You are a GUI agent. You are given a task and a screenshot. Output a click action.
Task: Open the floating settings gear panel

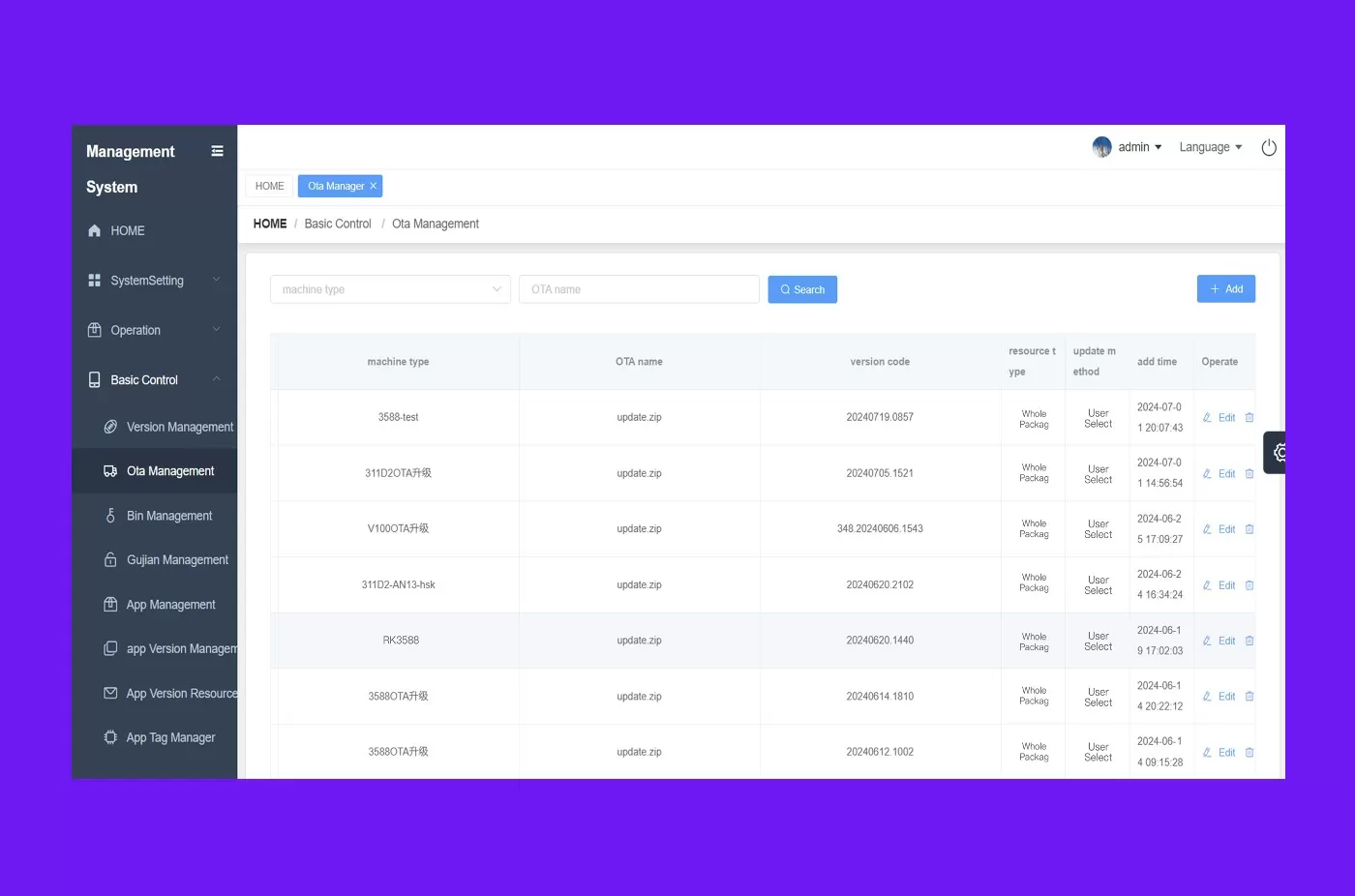click(x=1278, y=452)
